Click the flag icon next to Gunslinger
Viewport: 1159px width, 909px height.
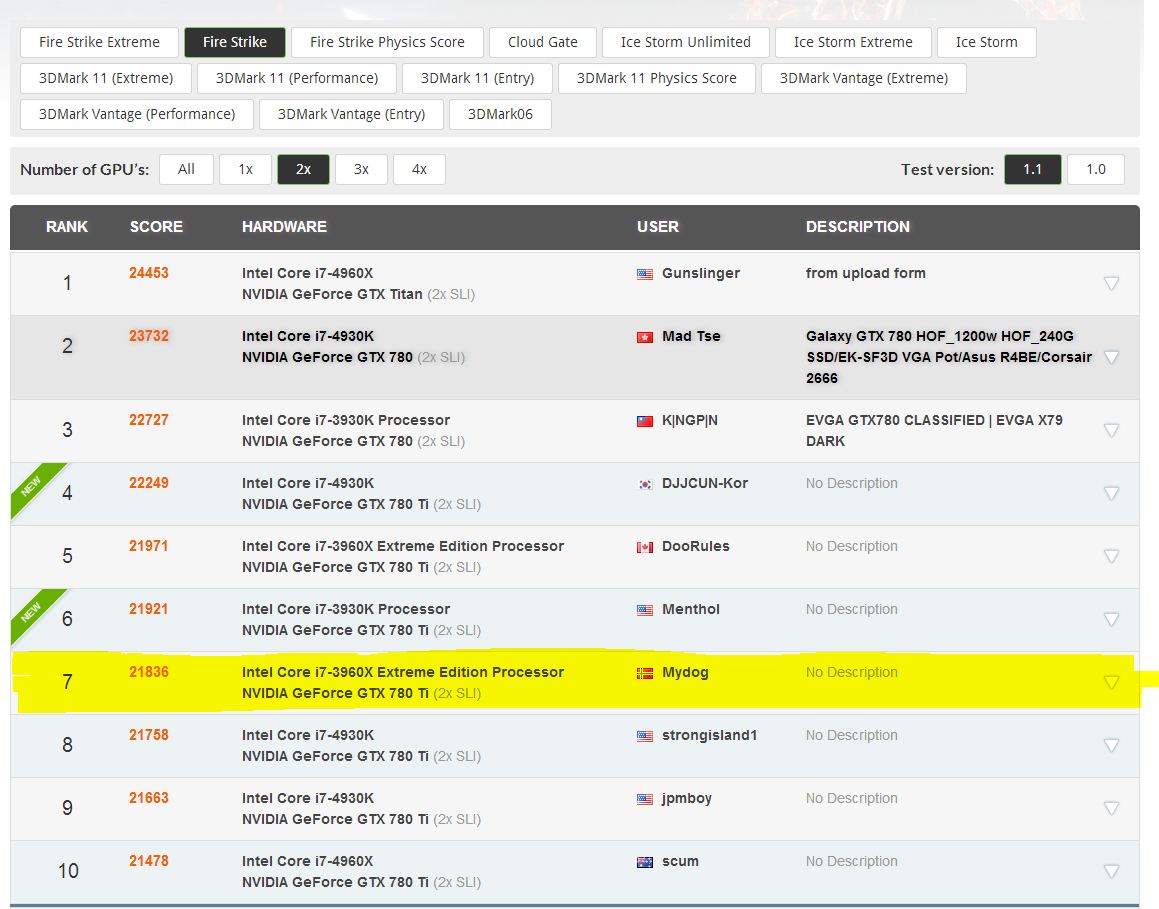click(645, 274)
